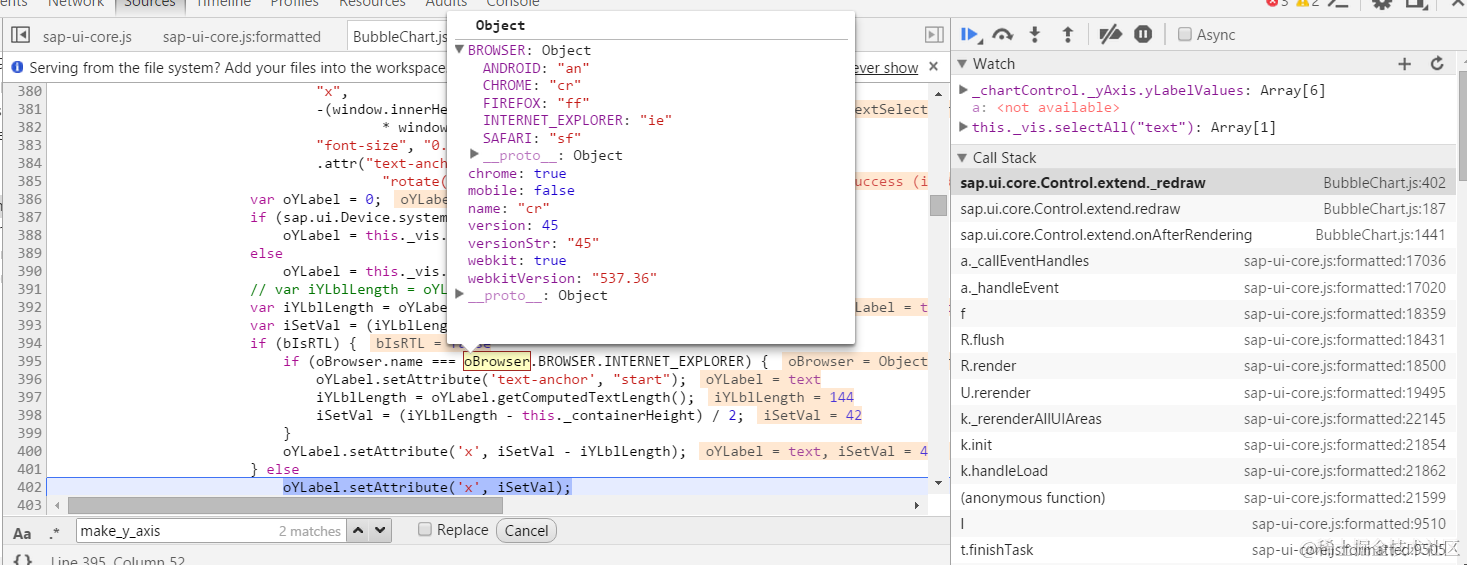This screenshot has width=1467, height=565.
Task: Click the webkitVersion "537.36" property
Action: pos(562,278)
